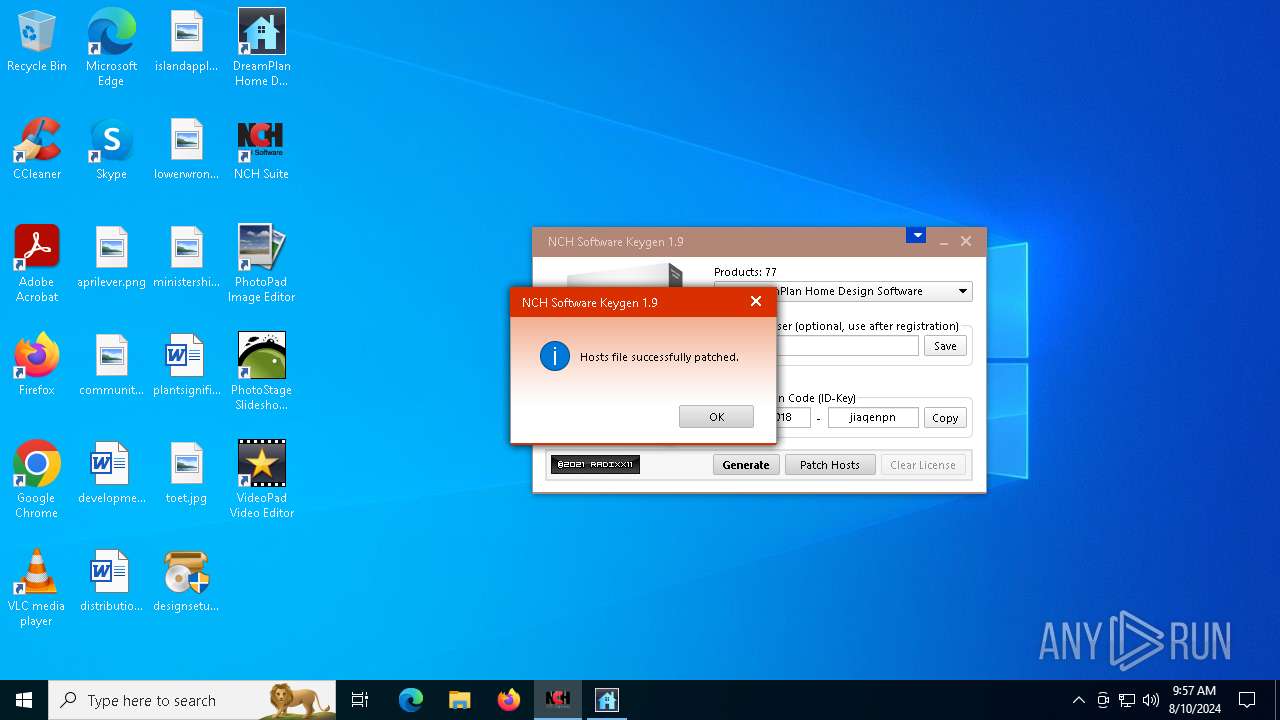Select developme... Word document on desktop
The height and width of the screenshot is (720, 1280).
click(x=111, y=474)
